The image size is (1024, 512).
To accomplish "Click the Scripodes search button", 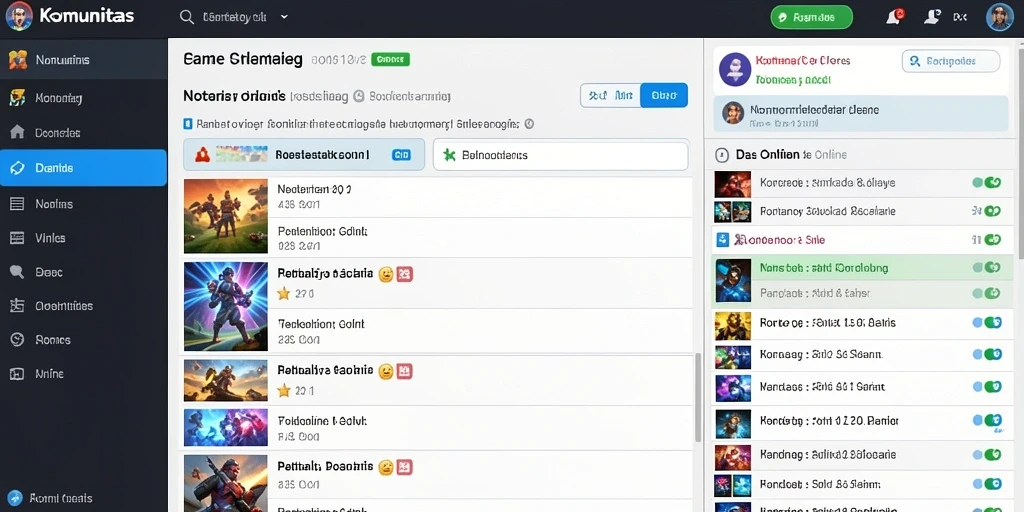I will (x=951, y=61).
